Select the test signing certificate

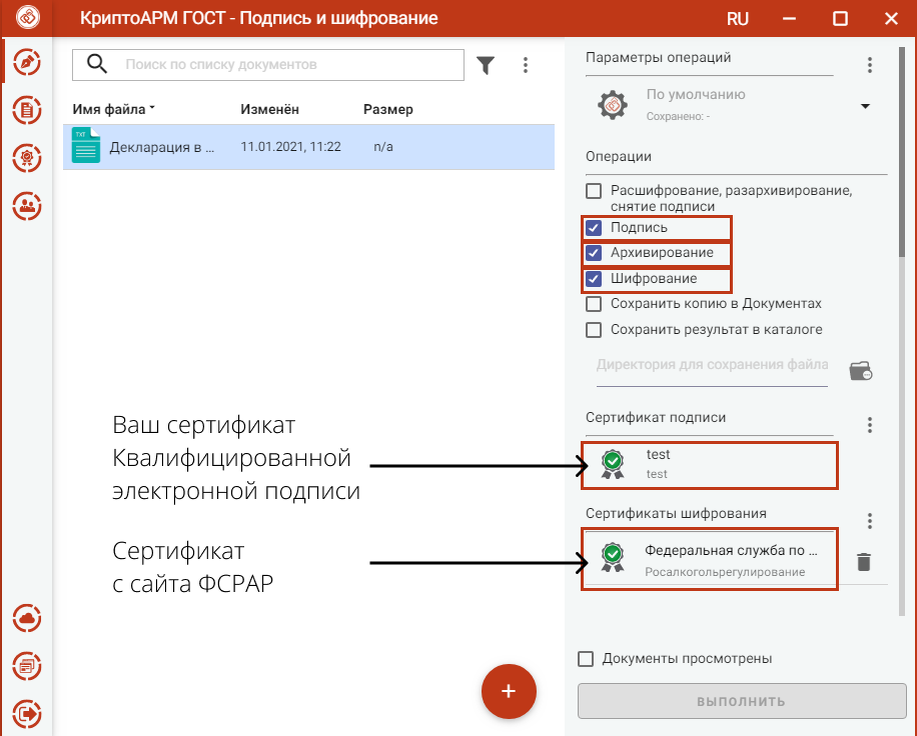click(709, 465)
